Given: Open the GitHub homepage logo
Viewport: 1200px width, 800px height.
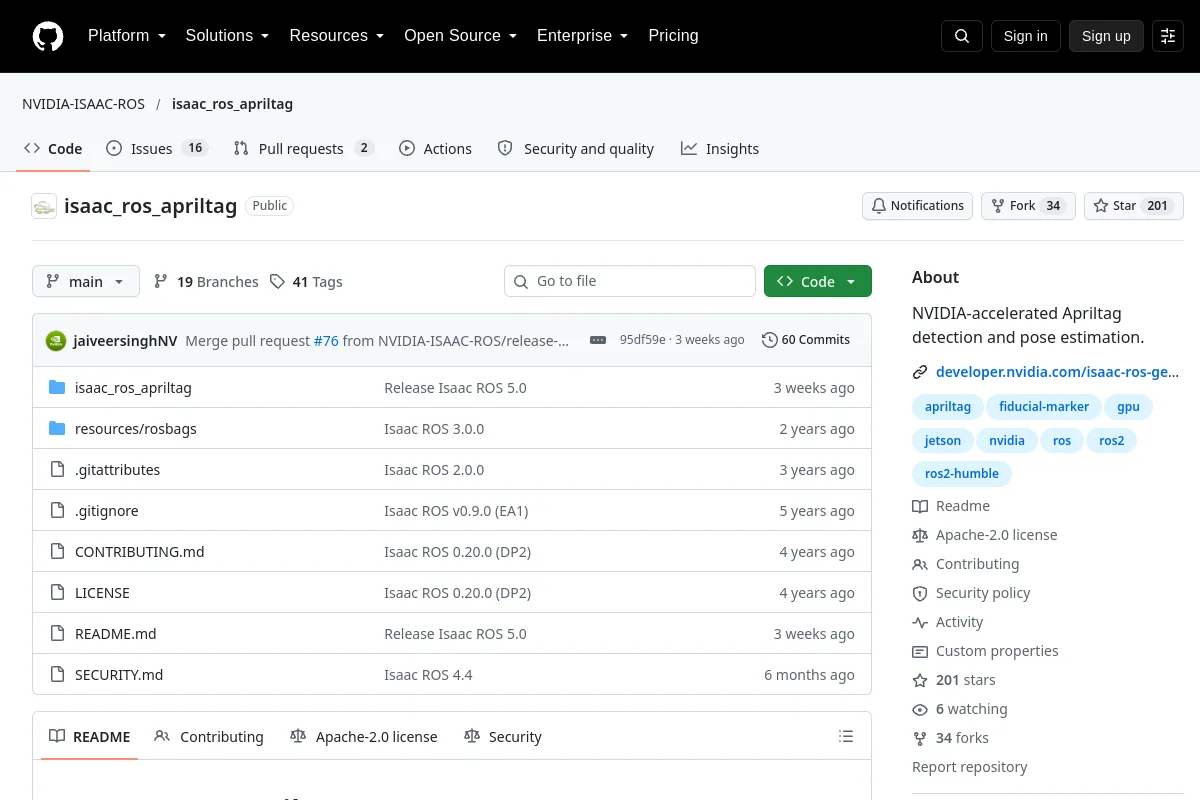Looking at the screenshot, I should (x=48, y=36).
